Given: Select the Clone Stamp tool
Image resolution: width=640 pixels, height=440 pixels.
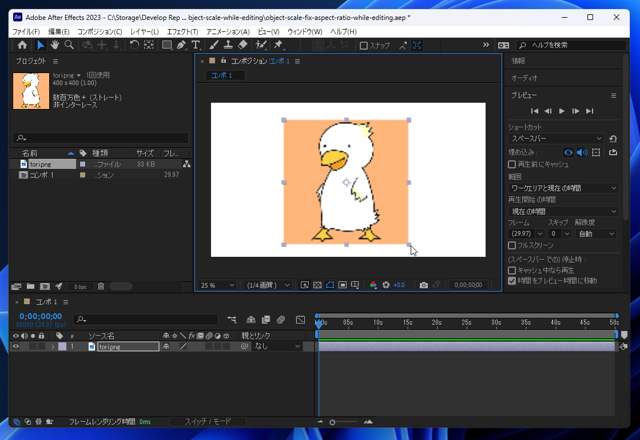Looking at the screenshot, I should click(228, 45).
